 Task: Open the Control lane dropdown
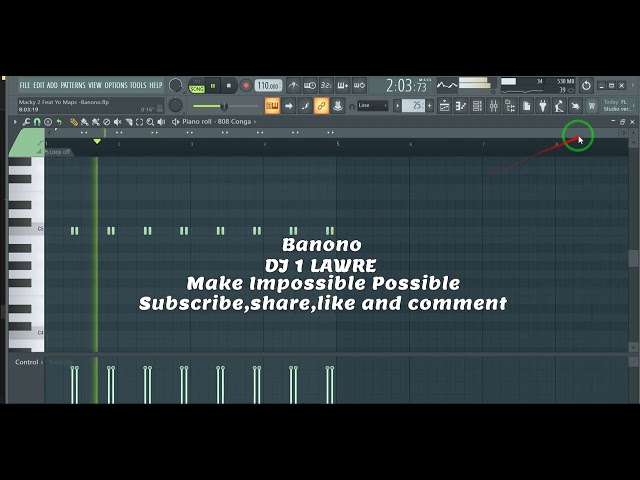click(x=29, y=362)
